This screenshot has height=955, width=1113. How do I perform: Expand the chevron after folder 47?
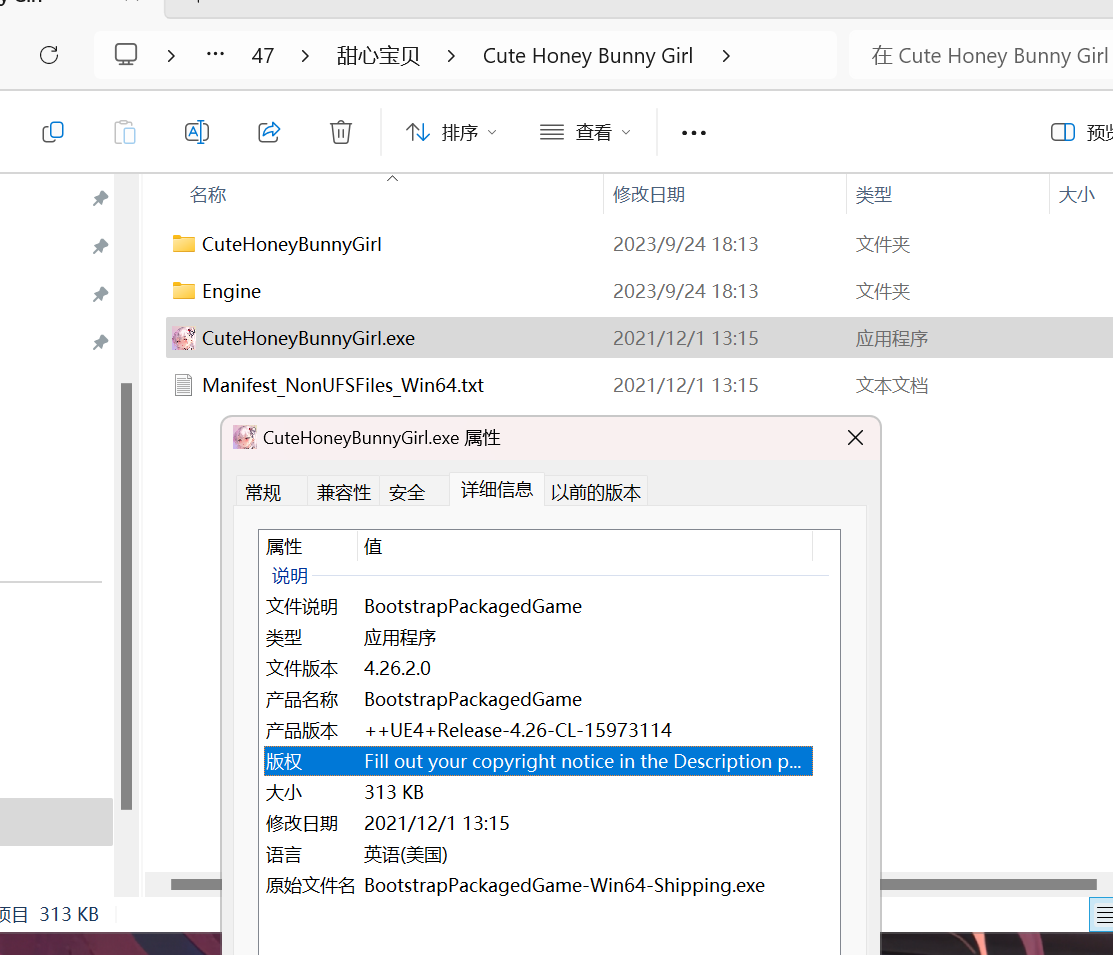pyautogui.click(x=305, y=55)
